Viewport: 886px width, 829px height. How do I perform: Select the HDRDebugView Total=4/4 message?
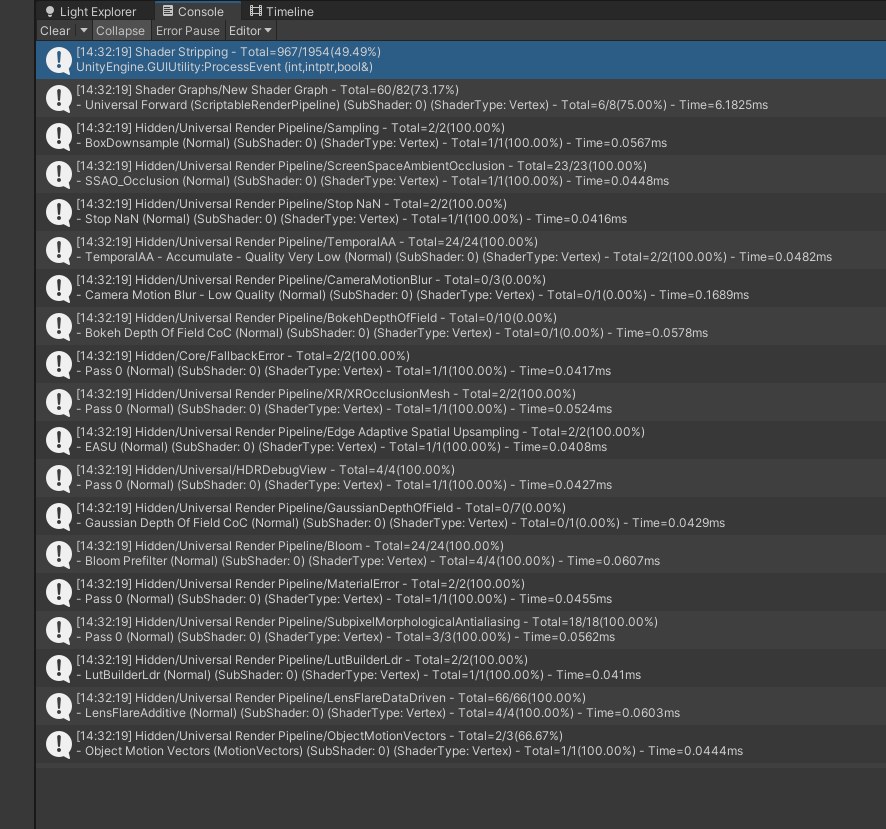[x=461, y=478]
